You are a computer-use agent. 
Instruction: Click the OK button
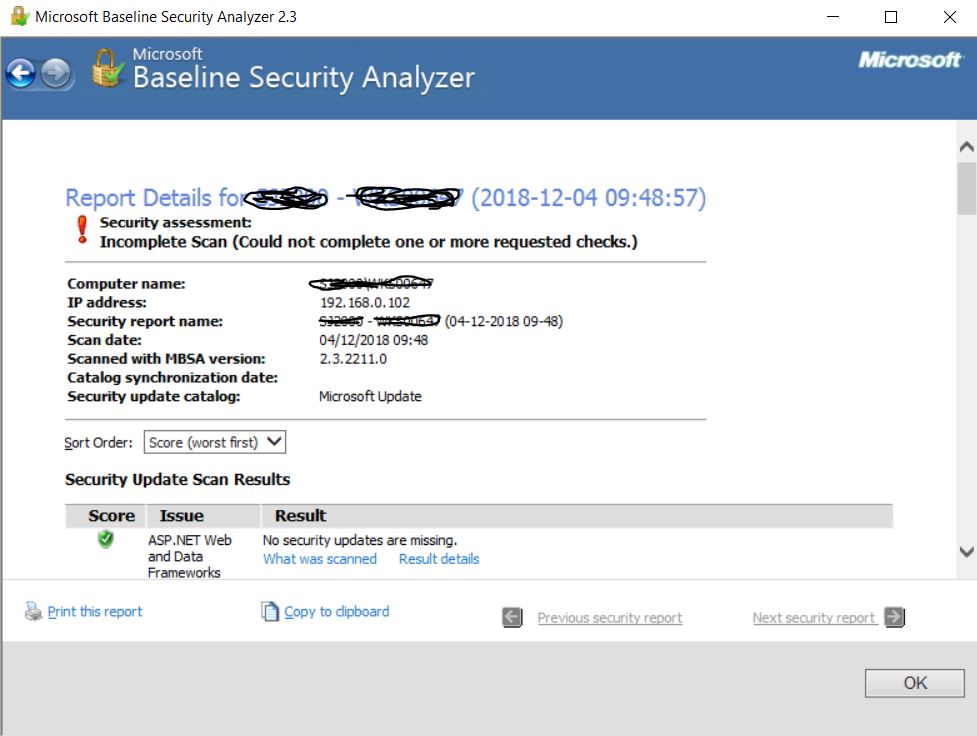click(915, 683)
